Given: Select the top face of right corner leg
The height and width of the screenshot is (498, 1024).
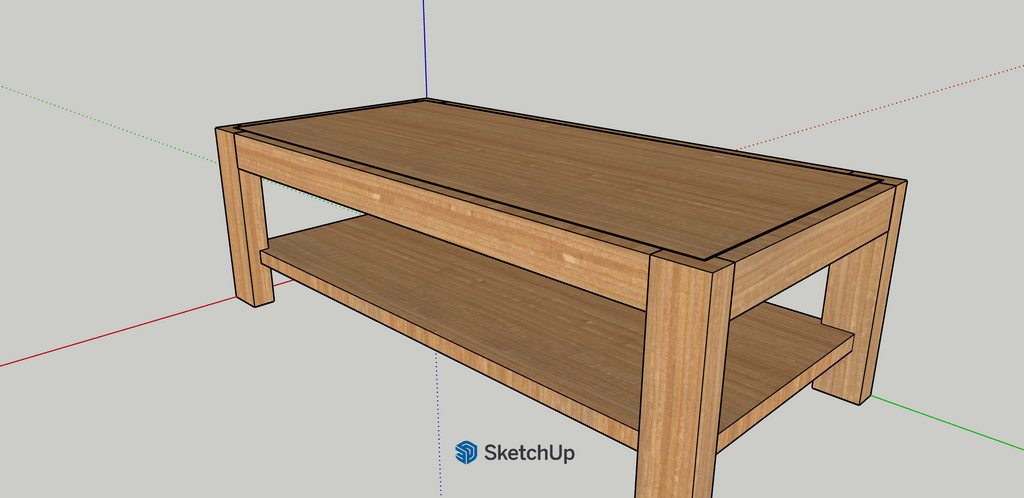Looking at the screenshot, I should 894,183.
